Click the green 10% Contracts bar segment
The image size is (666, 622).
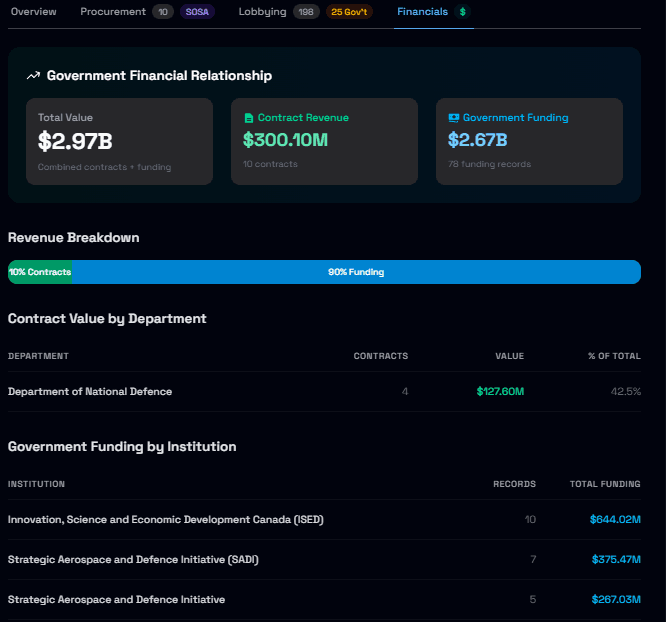39,272
